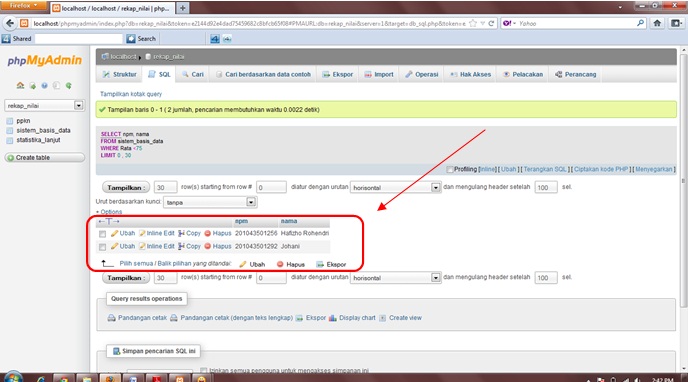
Task: Switch to the Import tab
Action: click(x=379, y=75)
